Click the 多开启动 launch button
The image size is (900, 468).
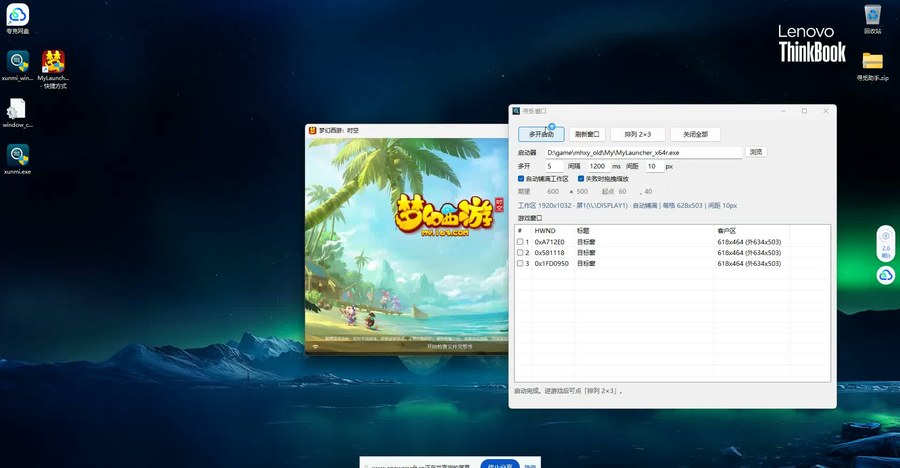(x=541, y=134)
